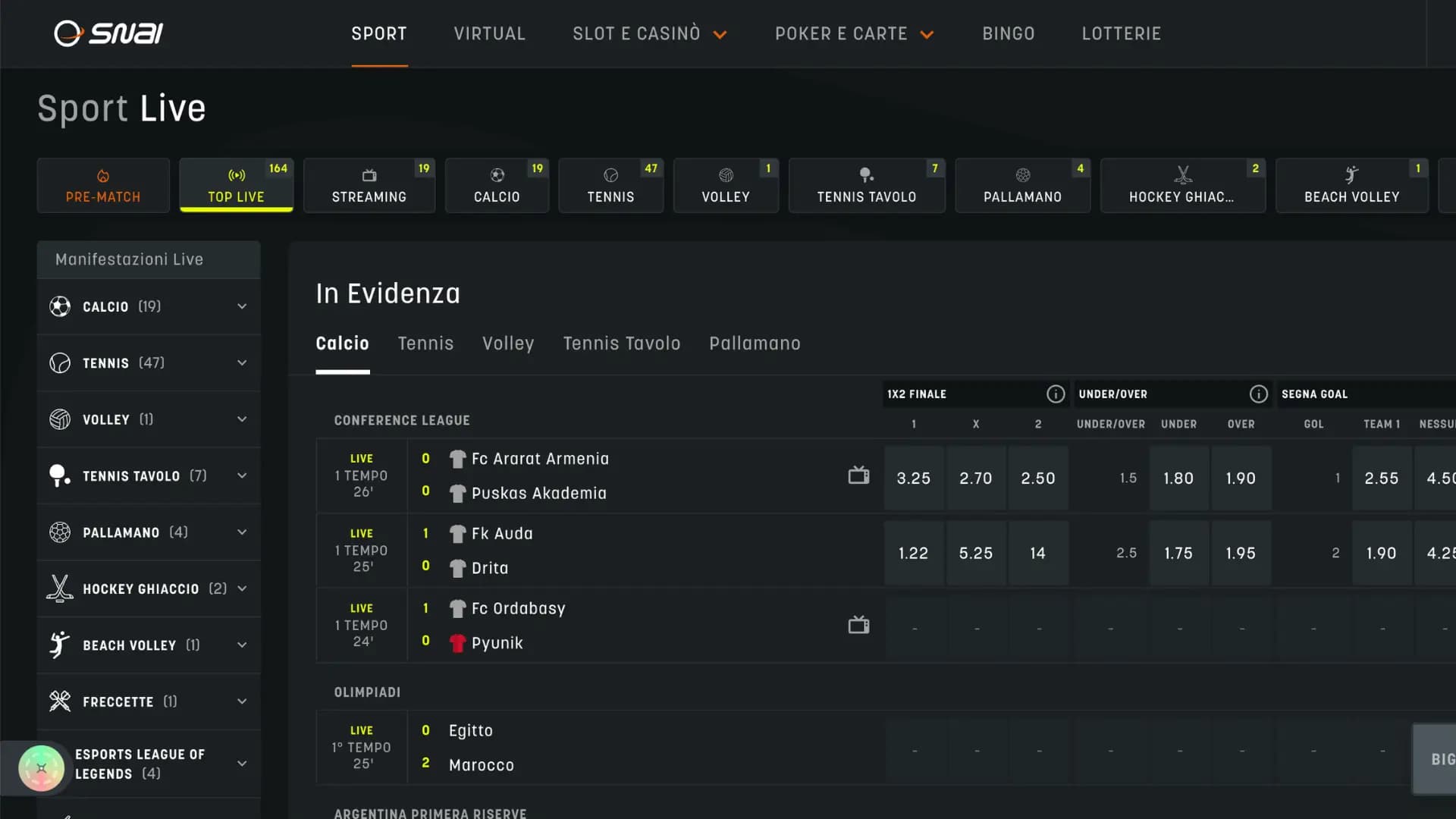The height and width of the screenshot is (819, 1456).
Task: Select Over 1.95 odds for Fk Auda match
Action: [1240, 553]
